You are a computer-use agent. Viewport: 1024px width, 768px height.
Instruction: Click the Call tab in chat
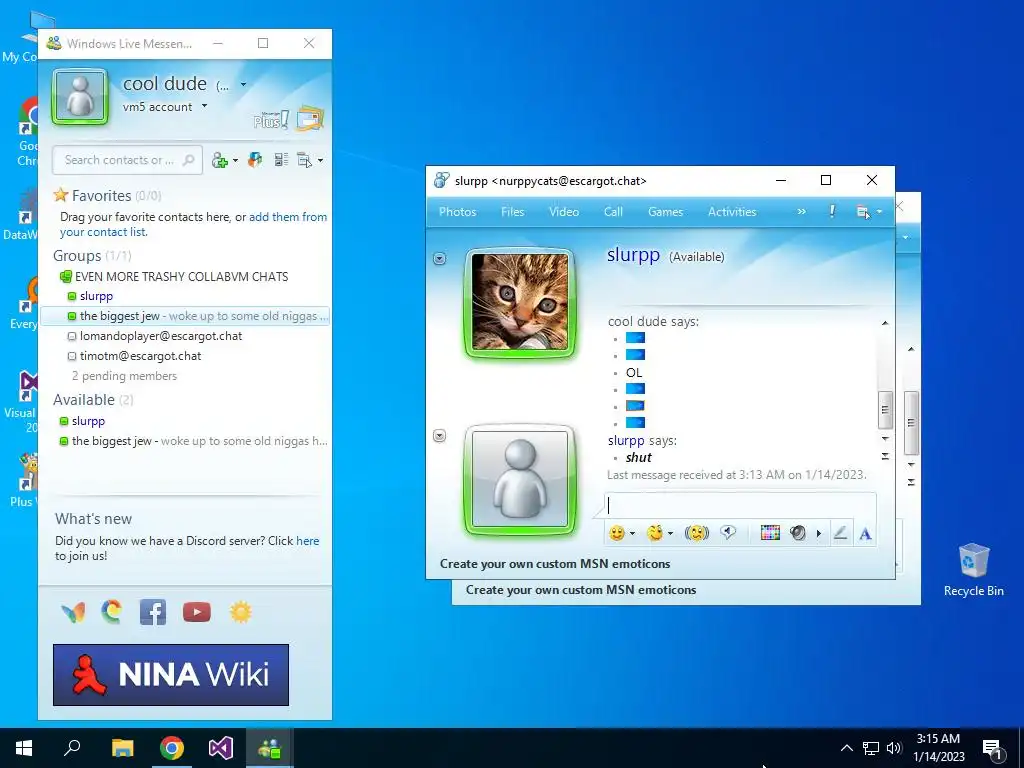tap(613, 212)
